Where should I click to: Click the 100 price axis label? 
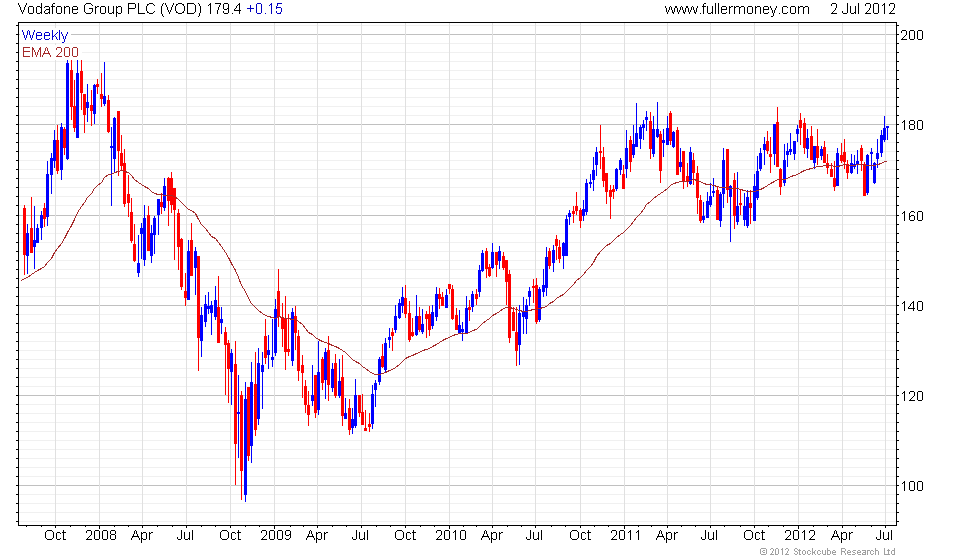pyautogui.click(x=911, y=486)
